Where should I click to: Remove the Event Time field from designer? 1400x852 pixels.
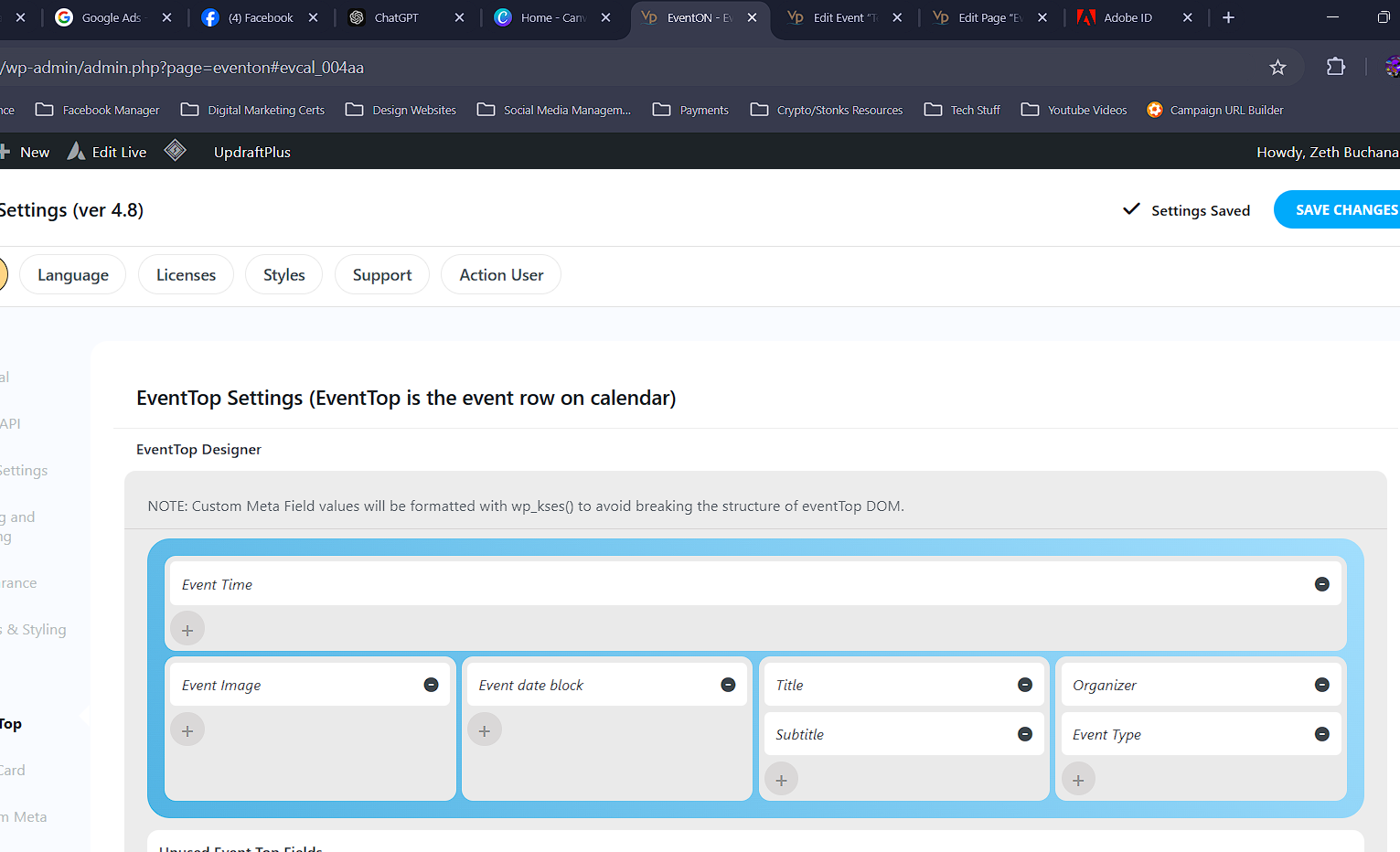[1321, 584]
